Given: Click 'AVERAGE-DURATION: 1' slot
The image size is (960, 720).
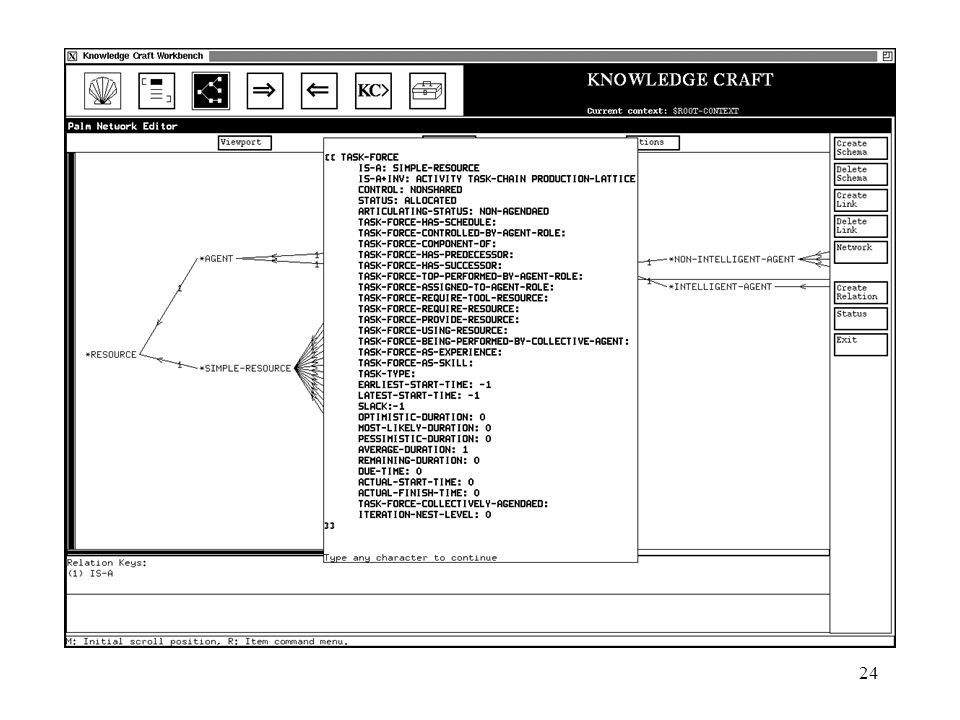Looking at the screenshot, I should pos(413,449).
